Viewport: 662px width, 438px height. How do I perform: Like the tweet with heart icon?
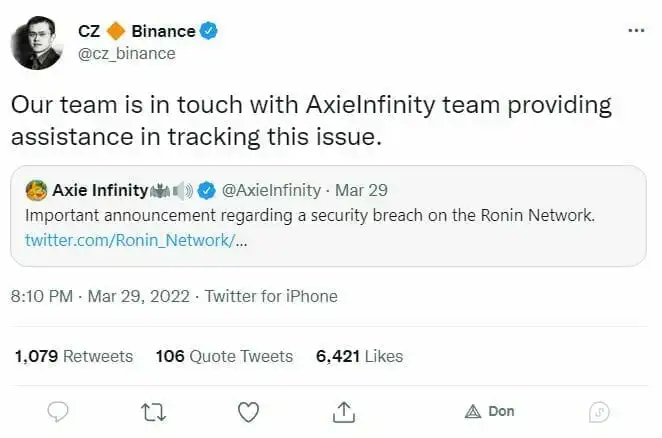point(248,411)
